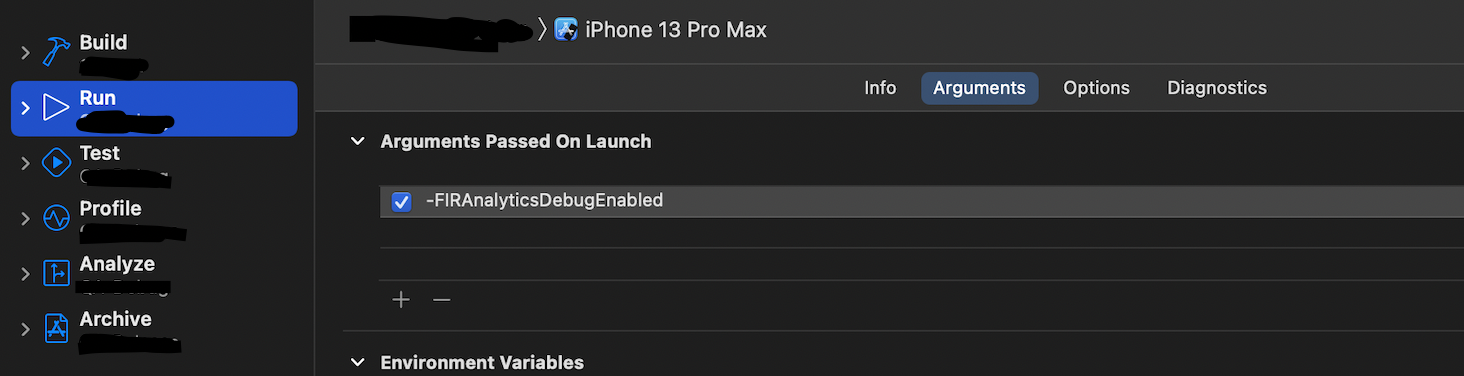This screenshot has width=1464, height=376.
Task: Click the Analyze branch icon
Action: (56, 274)
